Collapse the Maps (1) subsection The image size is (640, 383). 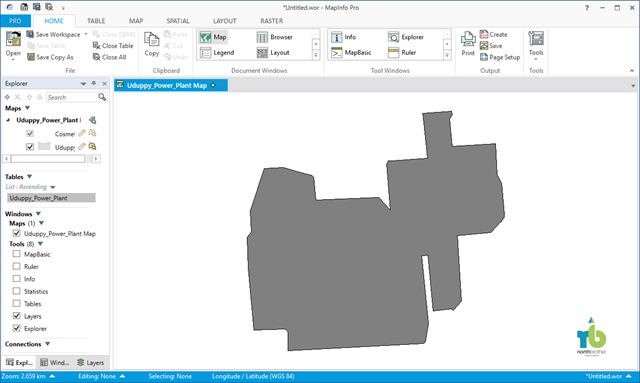pyautogui.click(x=41, y=223)
